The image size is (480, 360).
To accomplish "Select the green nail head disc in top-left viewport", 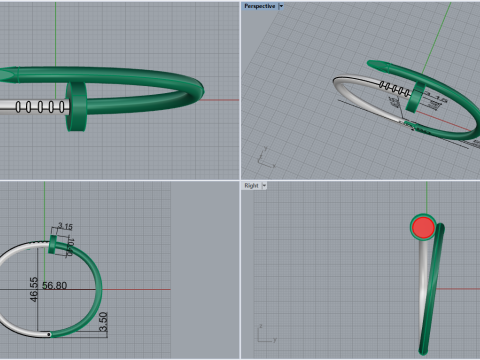I will pos(77,106).
